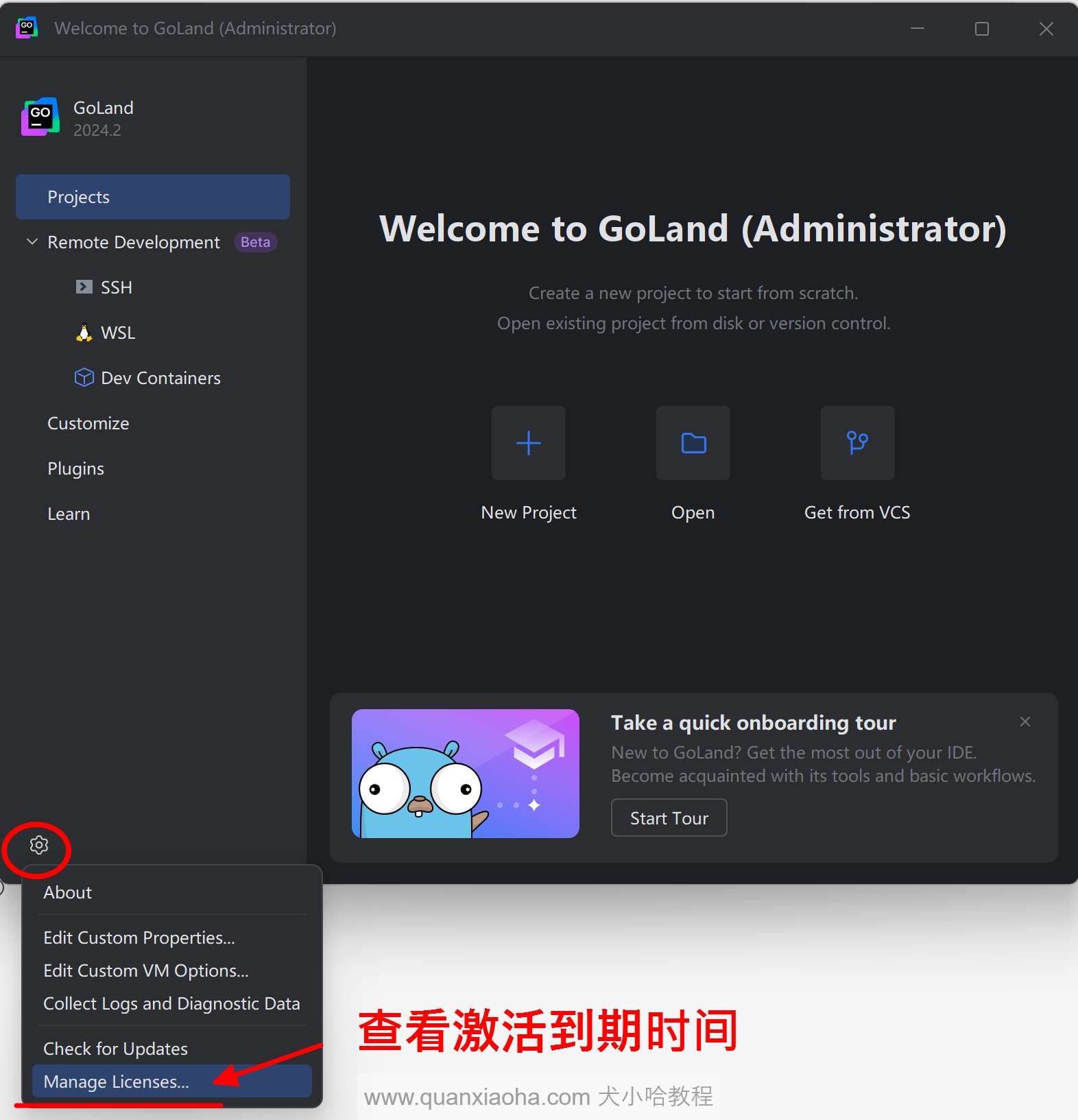
Task: Maximize the GoLand welcome window
Action: click(x=982, y=28)
